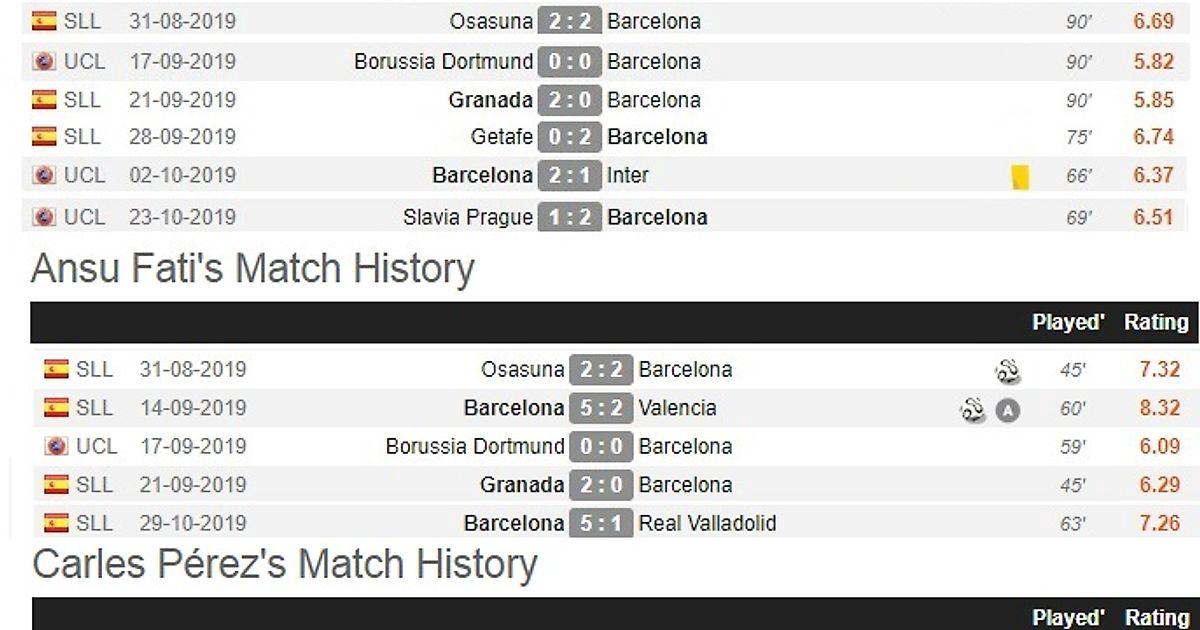Open the 5 : 2 score for Barcelona vs Valencia

click(601, 408)
